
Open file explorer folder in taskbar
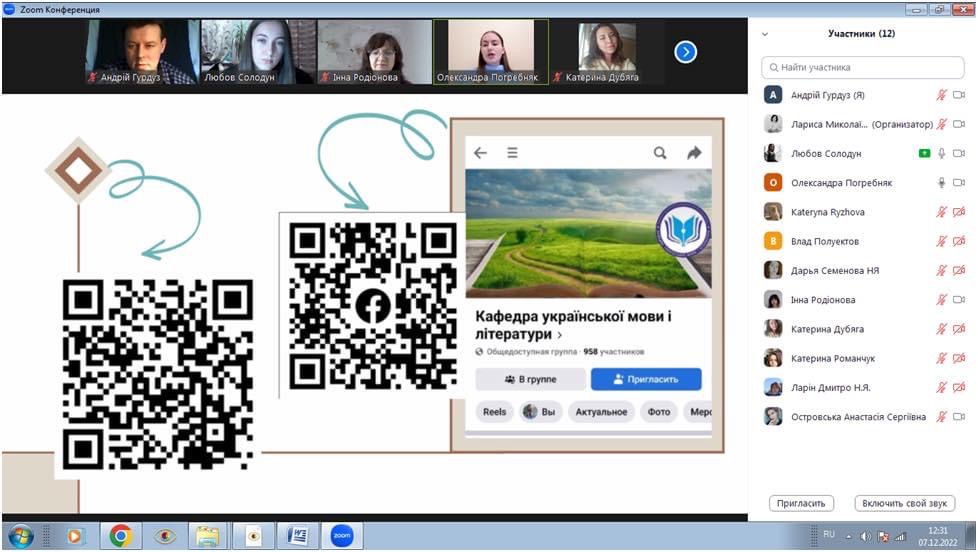(x=207, y=536)
